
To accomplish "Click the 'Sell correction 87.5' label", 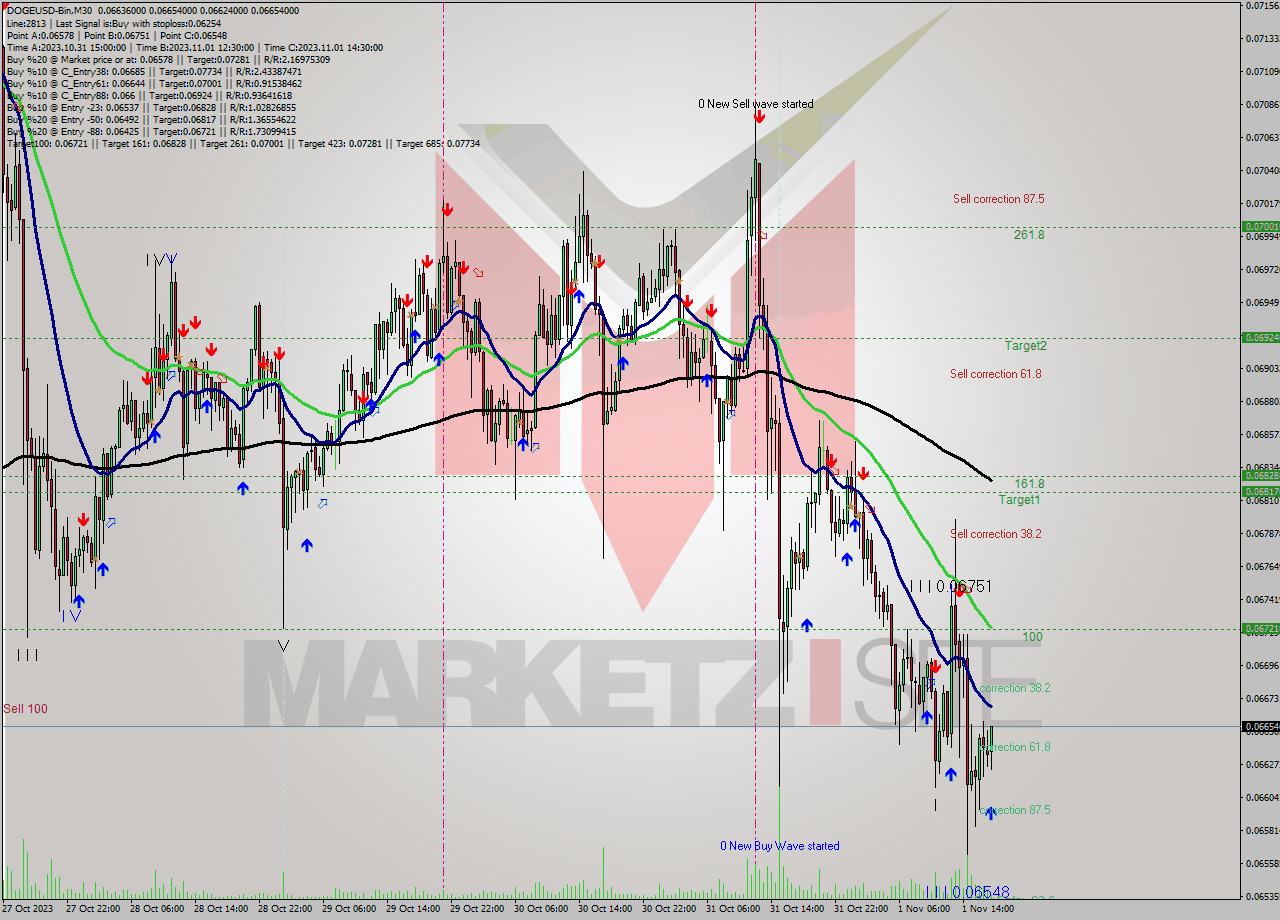I will pos(999,199).
